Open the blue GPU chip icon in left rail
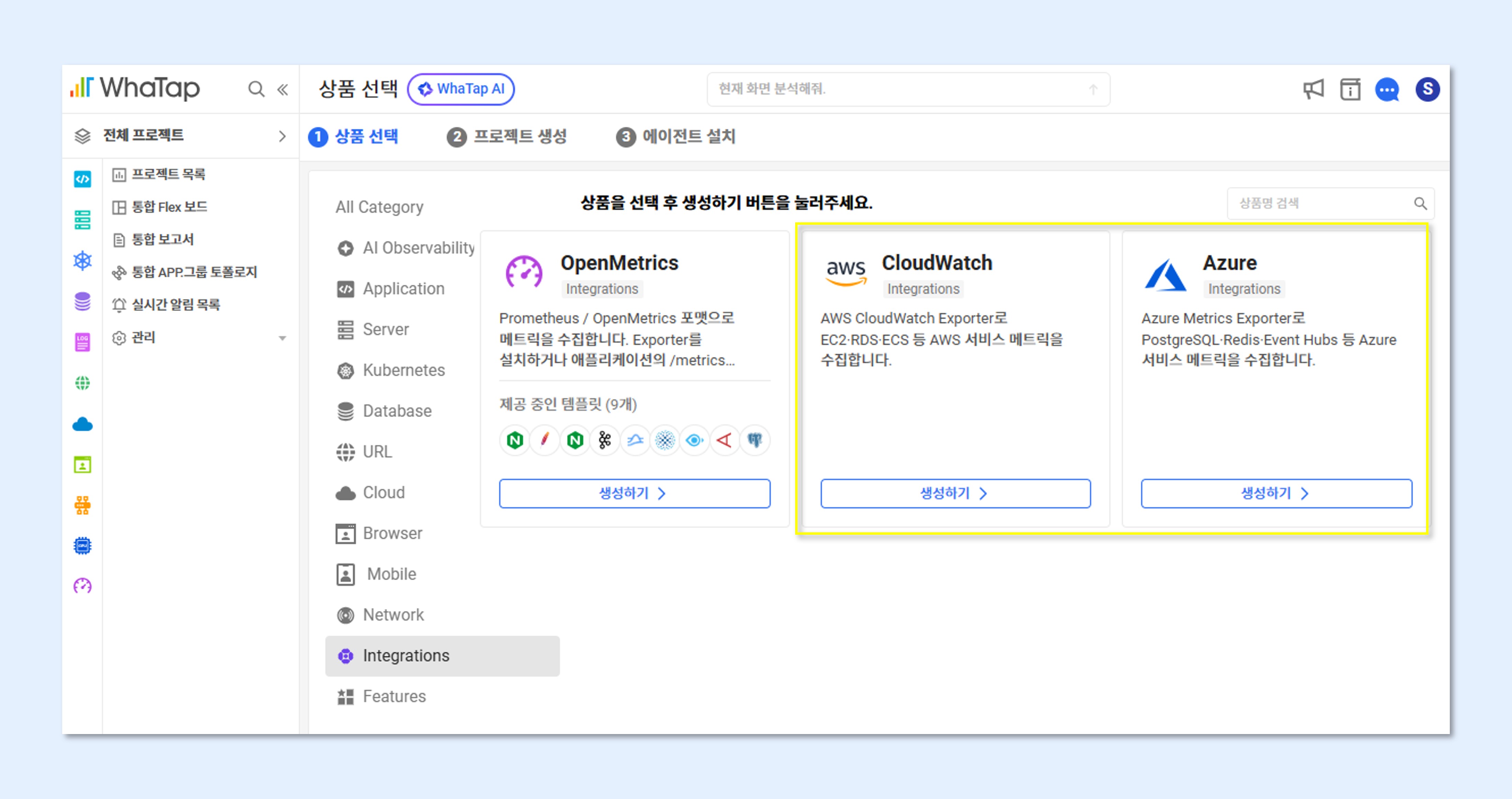 [x=82, y=545]
